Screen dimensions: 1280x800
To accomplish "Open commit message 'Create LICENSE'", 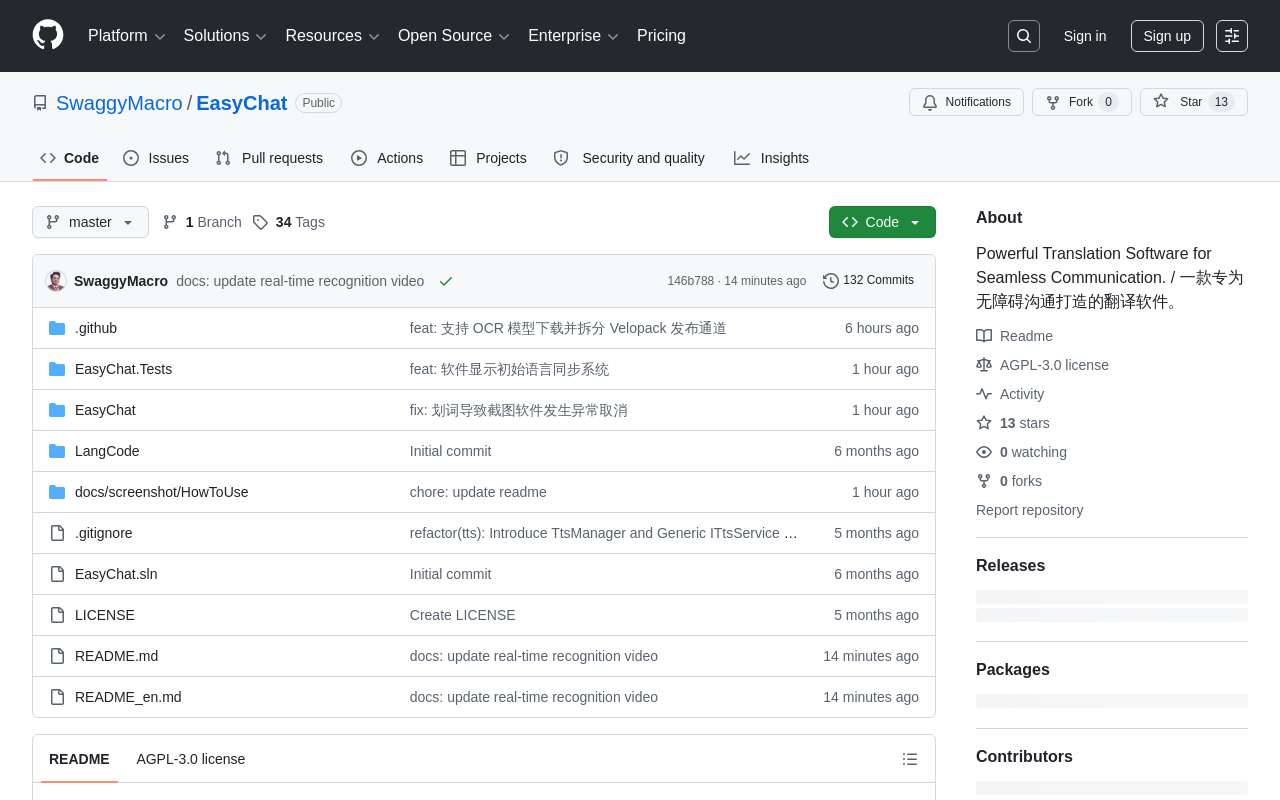I will pyautogui.click(x=463, y=615).
